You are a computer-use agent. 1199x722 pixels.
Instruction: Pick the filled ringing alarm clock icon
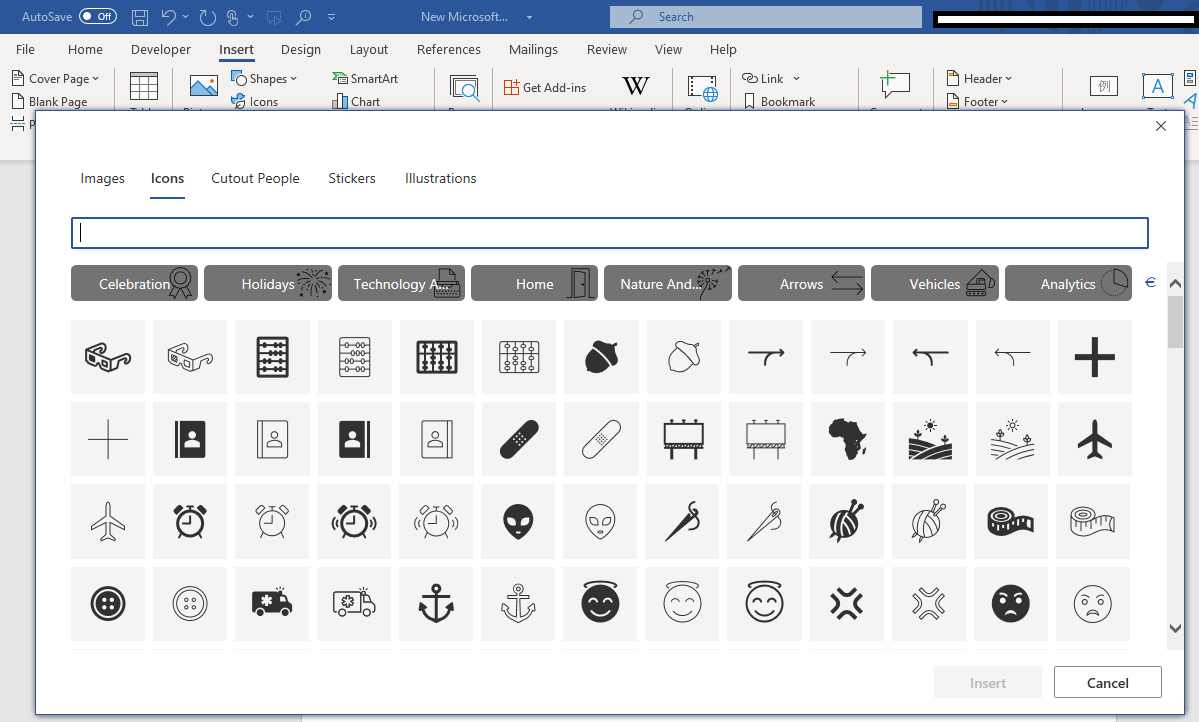[354, 521]
